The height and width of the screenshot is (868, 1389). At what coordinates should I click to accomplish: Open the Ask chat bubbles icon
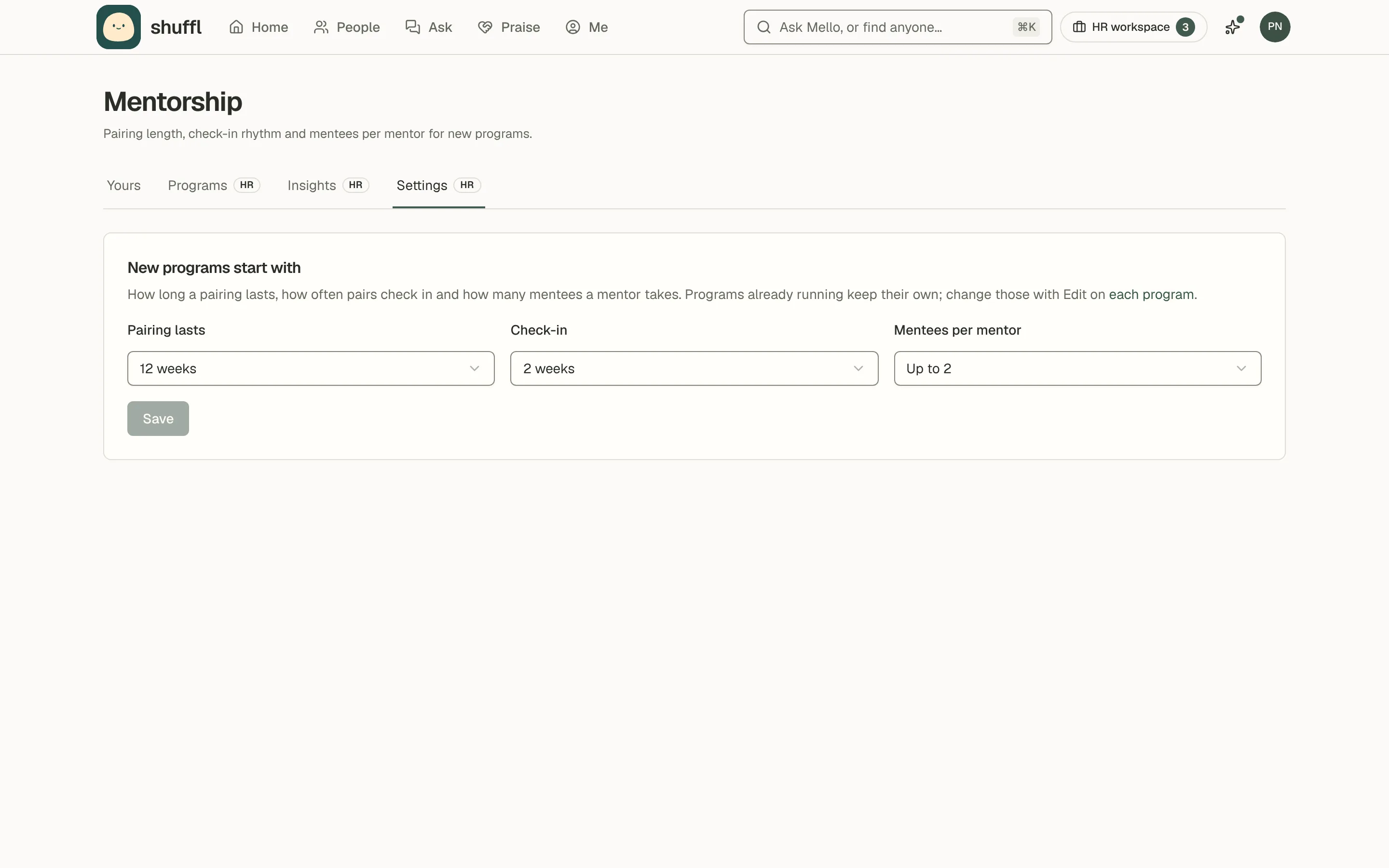tap(413, 27)
